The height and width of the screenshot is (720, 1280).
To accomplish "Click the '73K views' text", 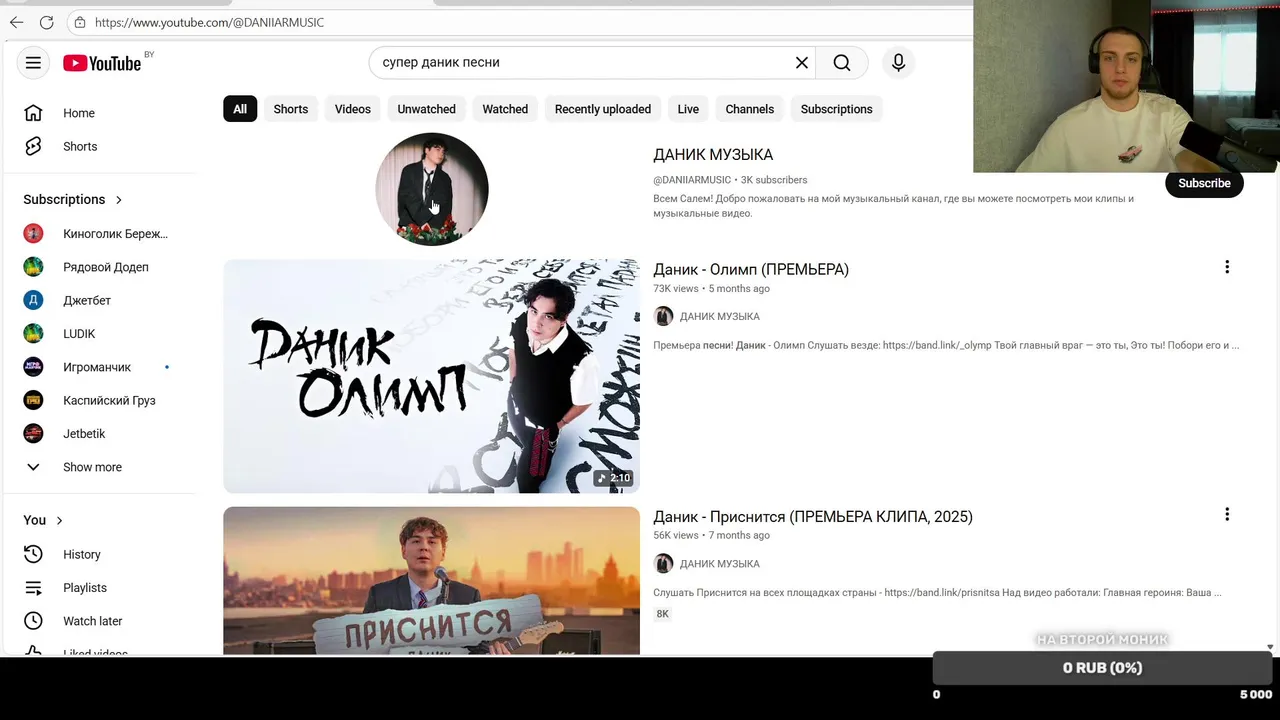I will coord(676,288).
